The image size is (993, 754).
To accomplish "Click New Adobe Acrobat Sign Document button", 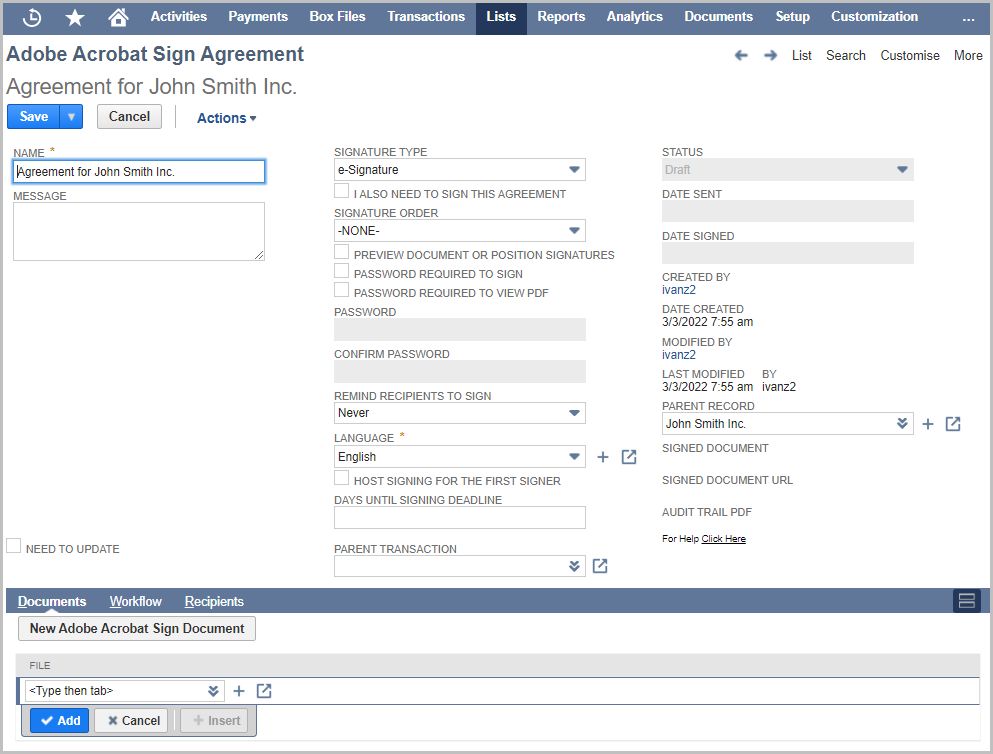I will point(137,629).
